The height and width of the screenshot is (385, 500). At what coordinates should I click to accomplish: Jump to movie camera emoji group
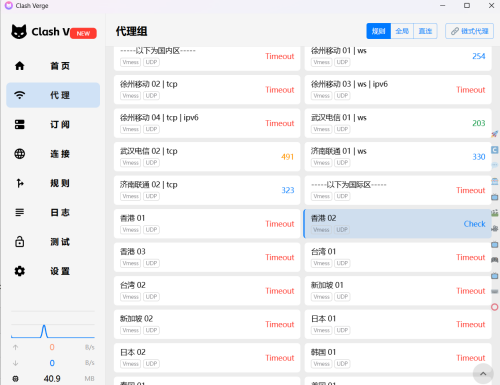tap(495, 228)
